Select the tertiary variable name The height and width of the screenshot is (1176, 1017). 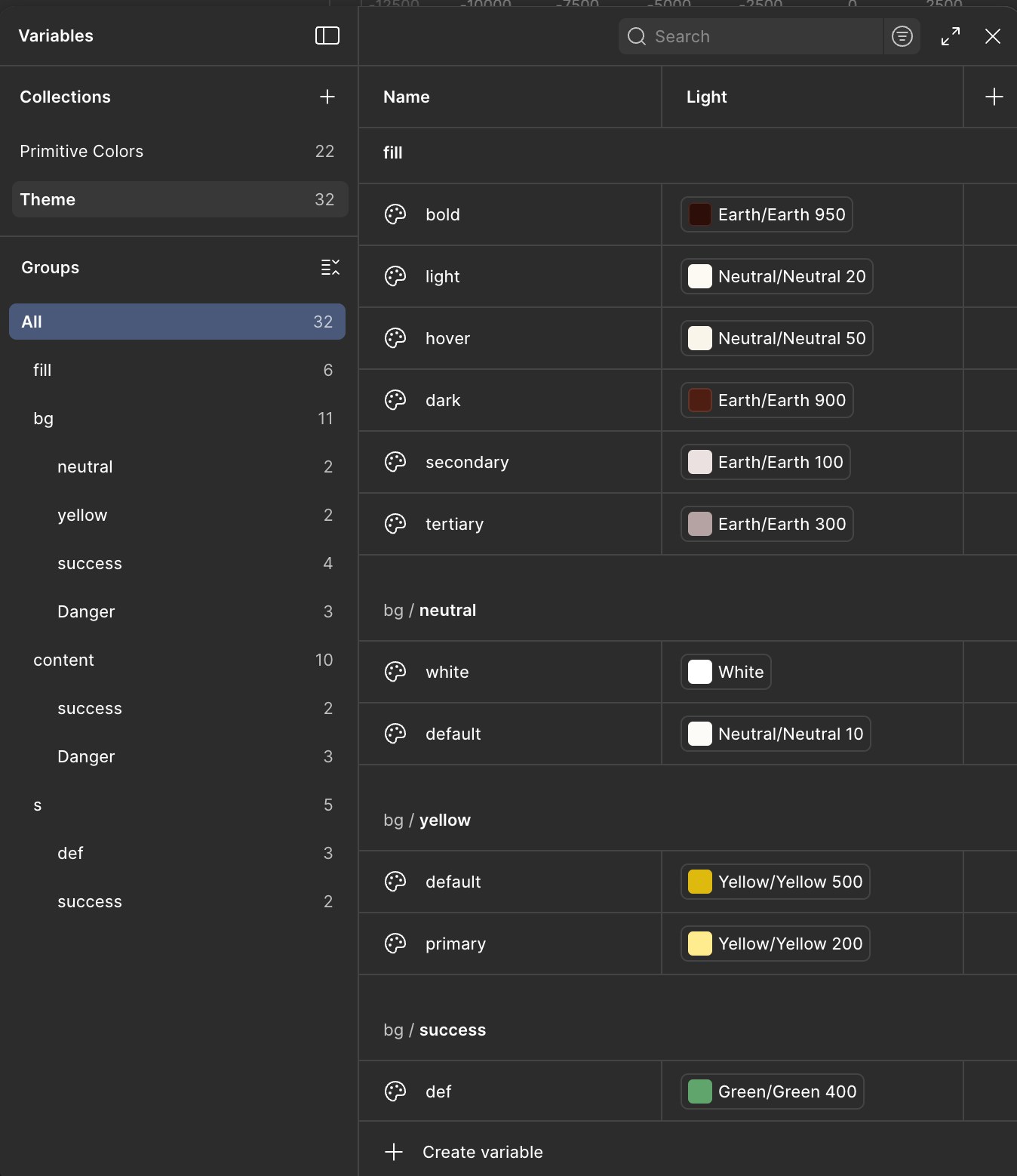[454, 524]
